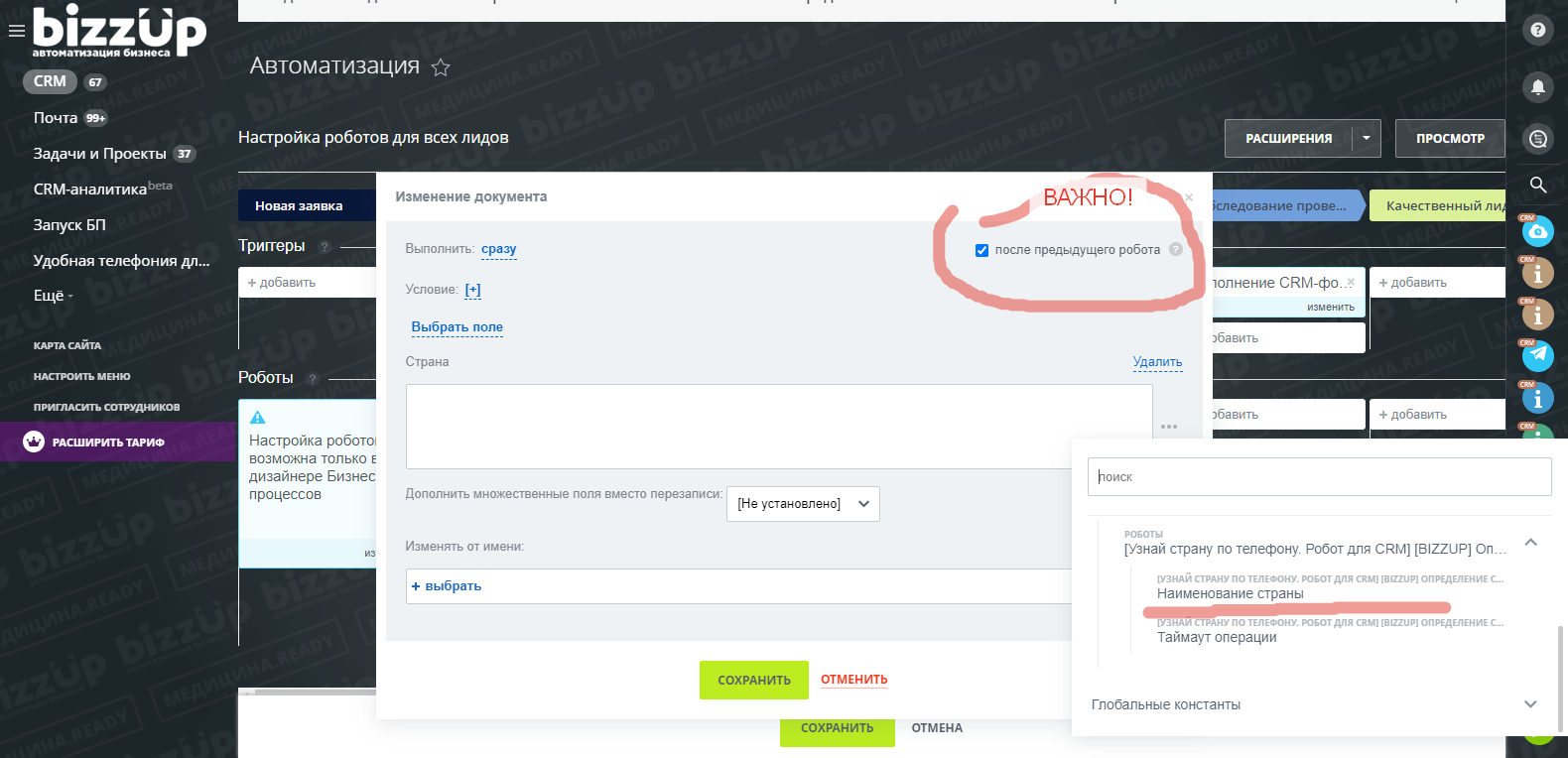Click the warning triangle icon in robot card
1568x758 pixels.
[258, 418]
